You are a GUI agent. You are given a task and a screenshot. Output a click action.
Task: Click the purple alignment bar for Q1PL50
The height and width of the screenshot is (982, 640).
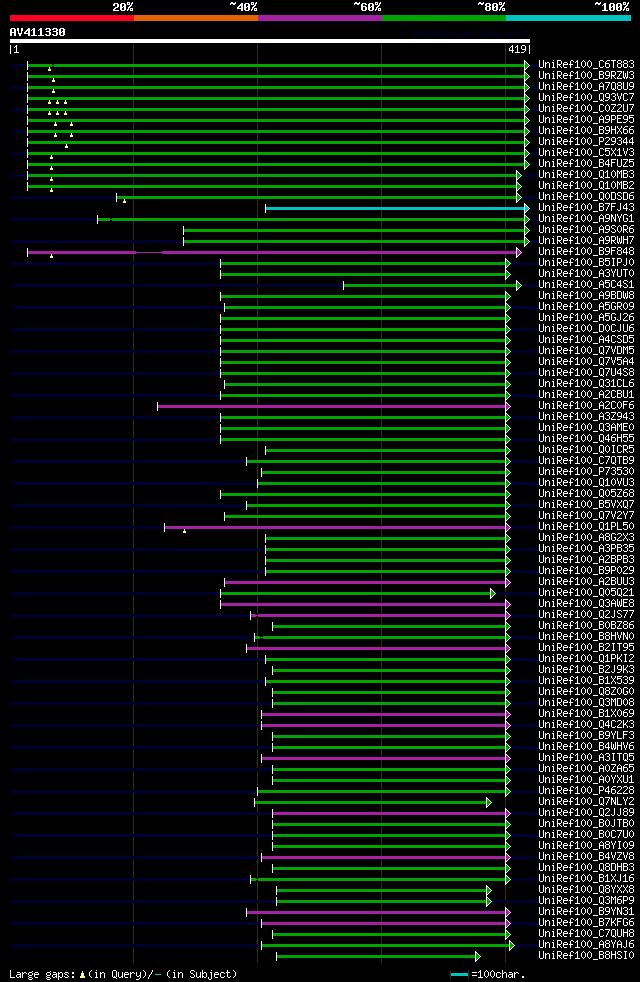pyautogui.click(x=336, y=527)
